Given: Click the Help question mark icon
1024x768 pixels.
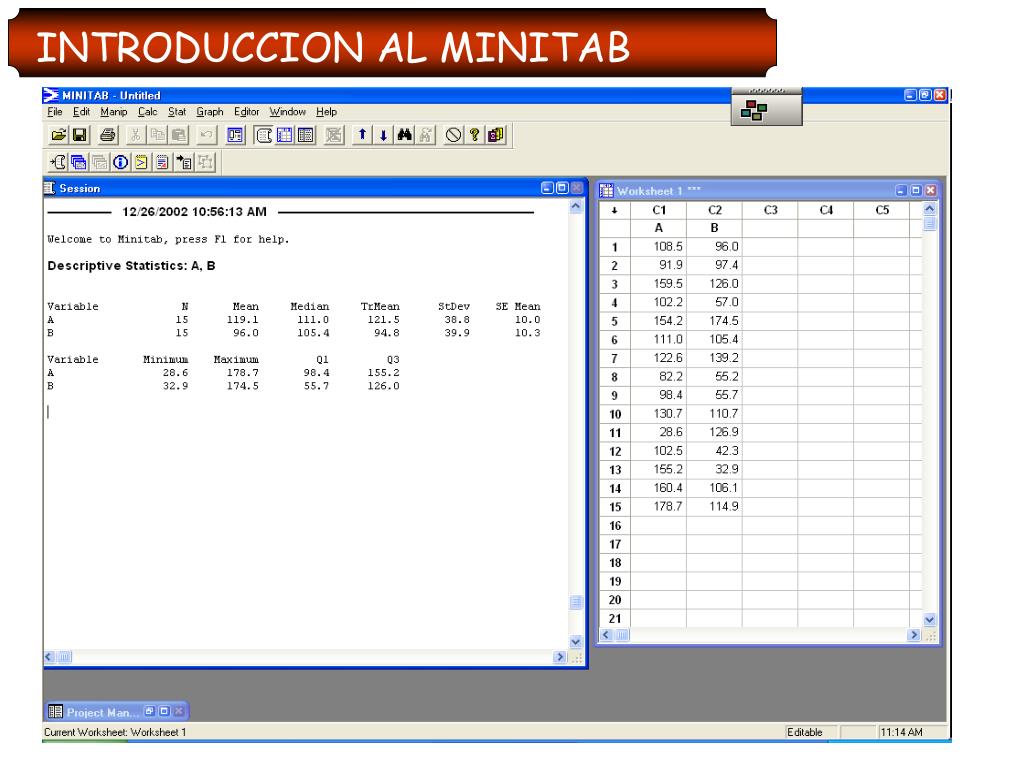Looking at the screenshot, I should 475,135.
